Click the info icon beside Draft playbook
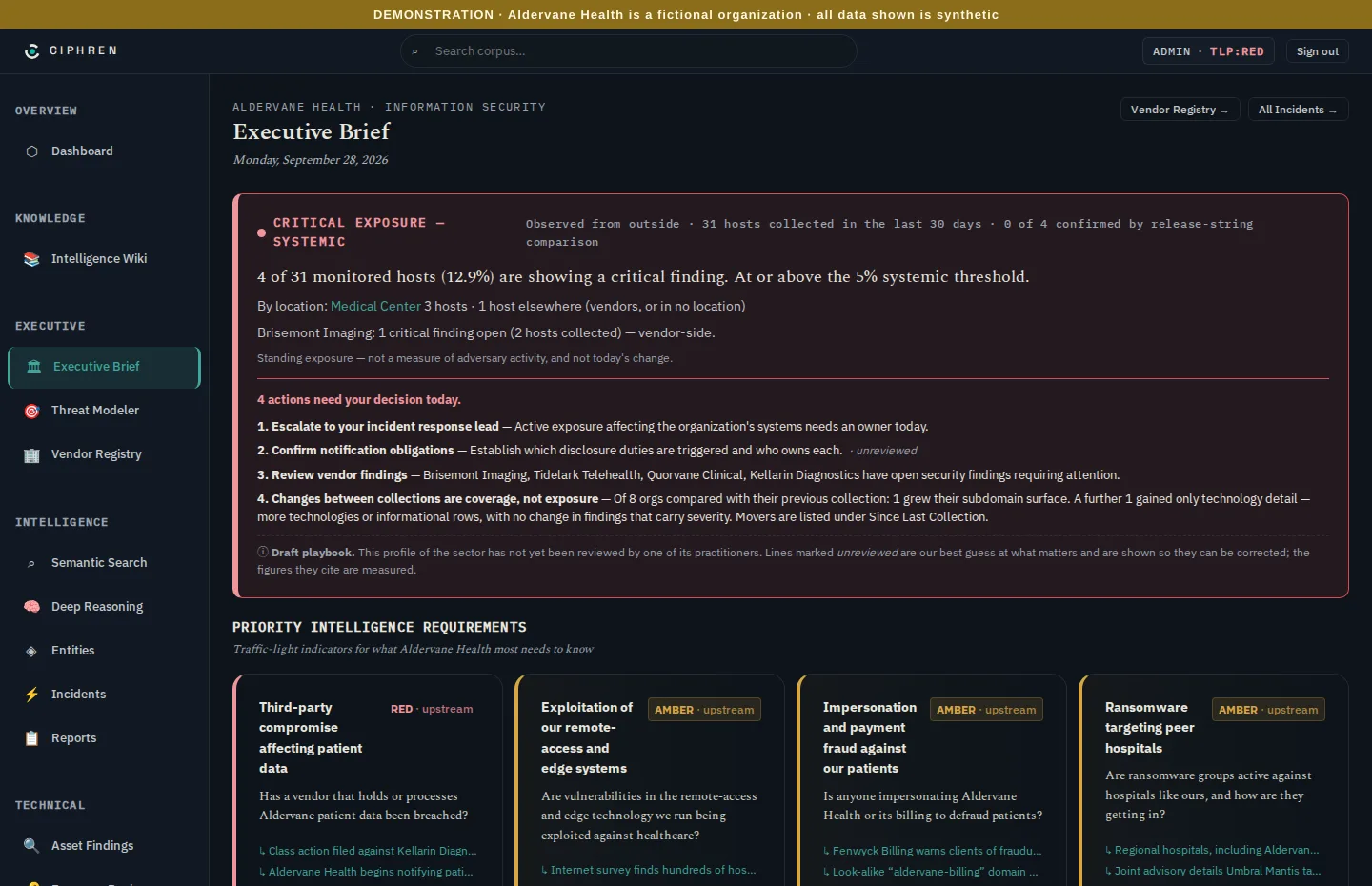 pyautogui.click(x=263, y=552)
